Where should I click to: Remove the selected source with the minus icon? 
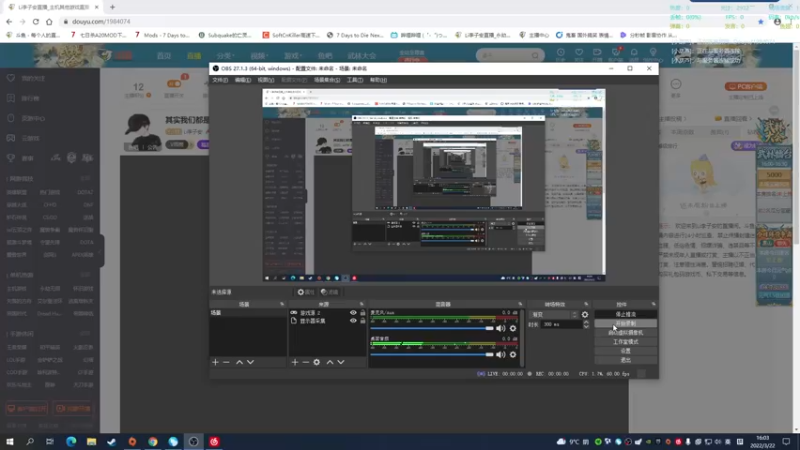coord(306,362)
